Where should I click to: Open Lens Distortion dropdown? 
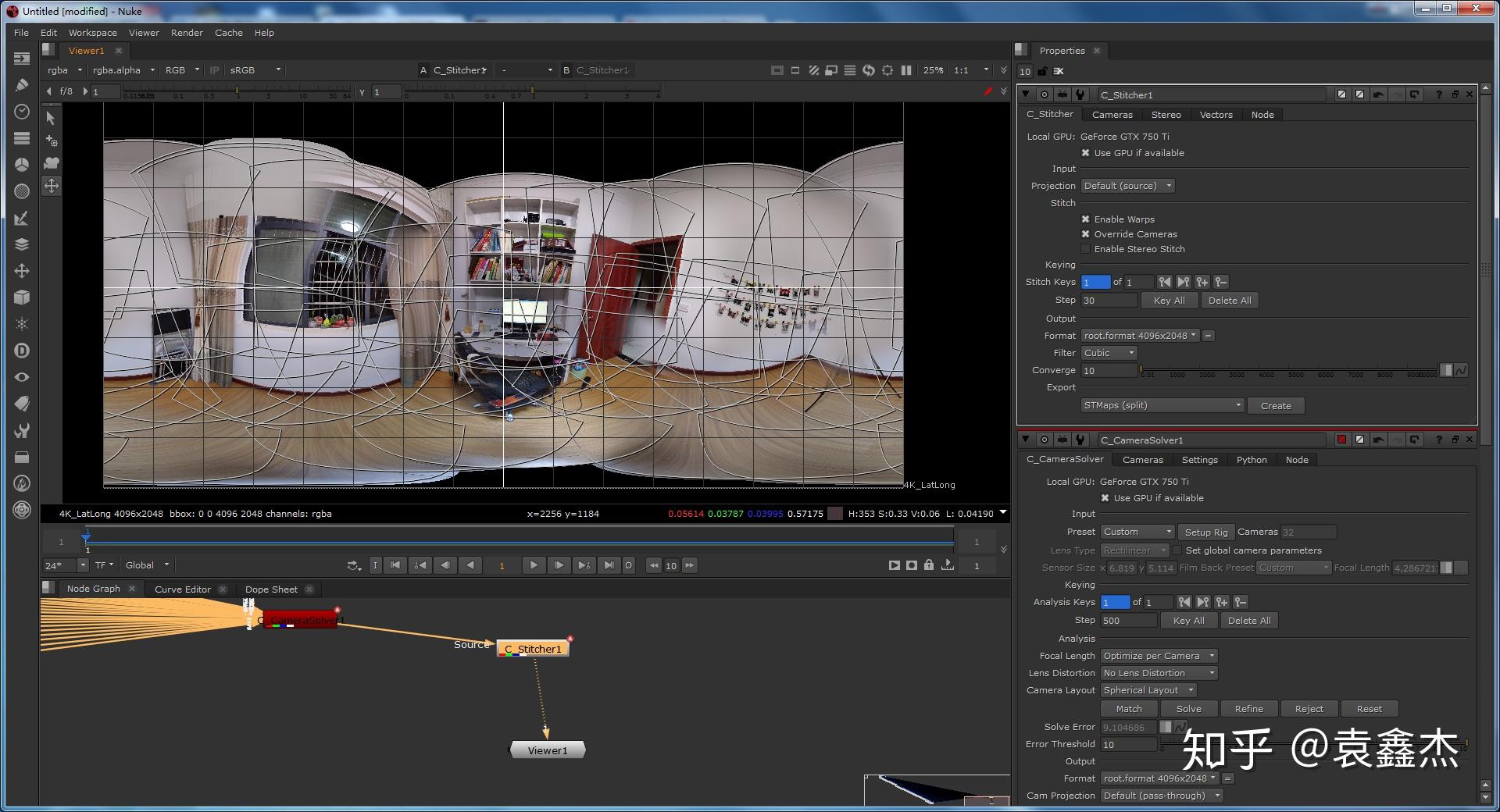(1159, 673)
